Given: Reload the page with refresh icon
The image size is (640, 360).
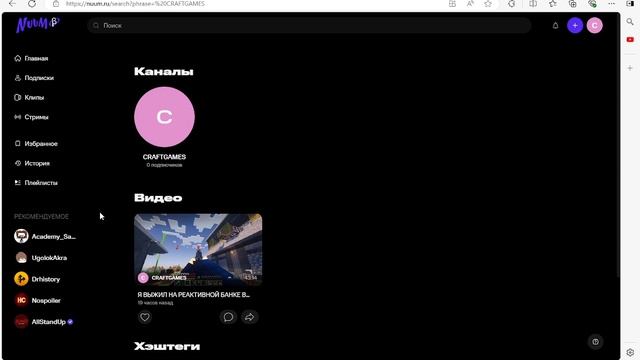Looking at the screenshot, I should tap(31, 4).
